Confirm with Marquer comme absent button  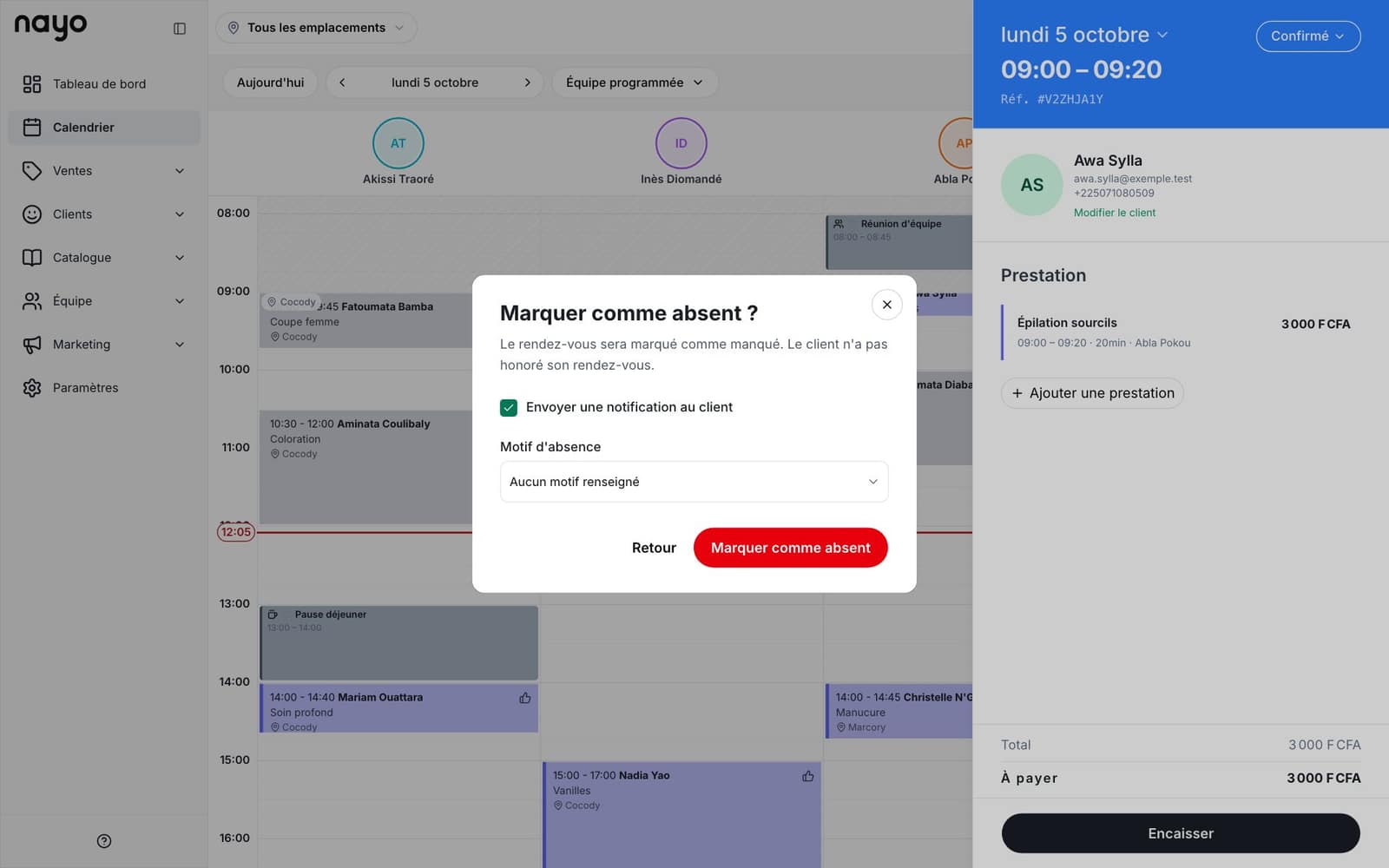tap(790, 548)
